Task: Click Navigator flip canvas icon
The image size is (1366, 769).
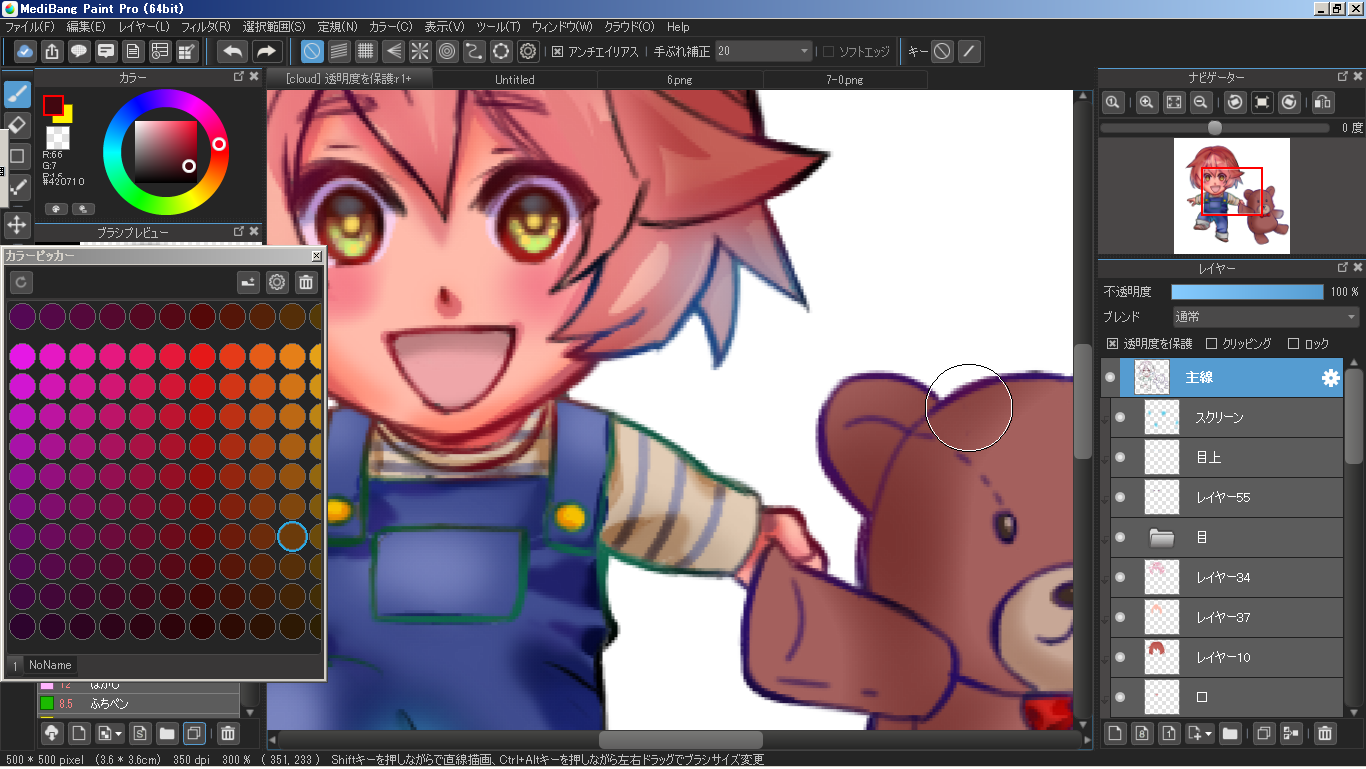Action: coord(1323,102)
